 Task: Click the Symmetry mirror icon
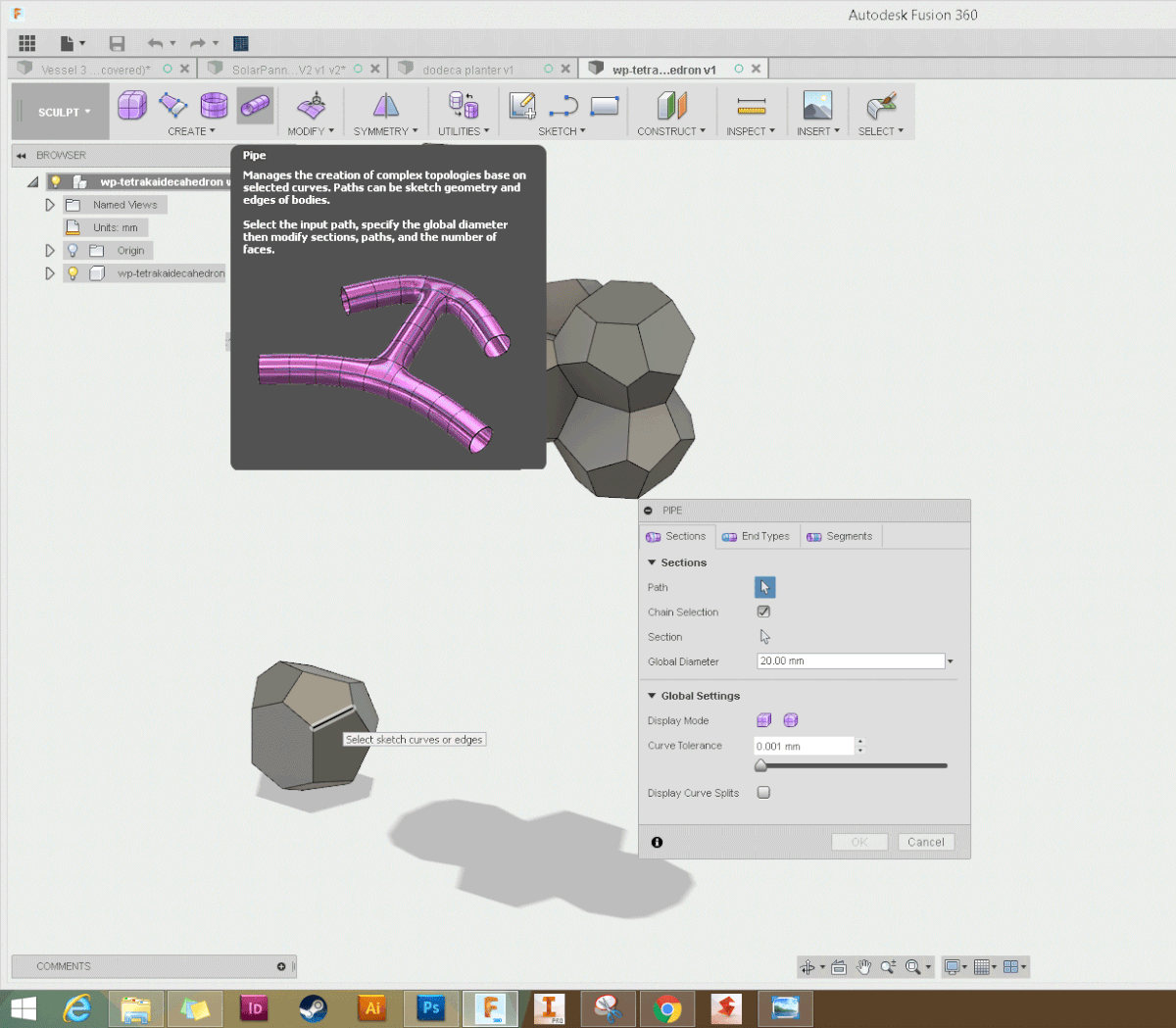click(386, 105)
